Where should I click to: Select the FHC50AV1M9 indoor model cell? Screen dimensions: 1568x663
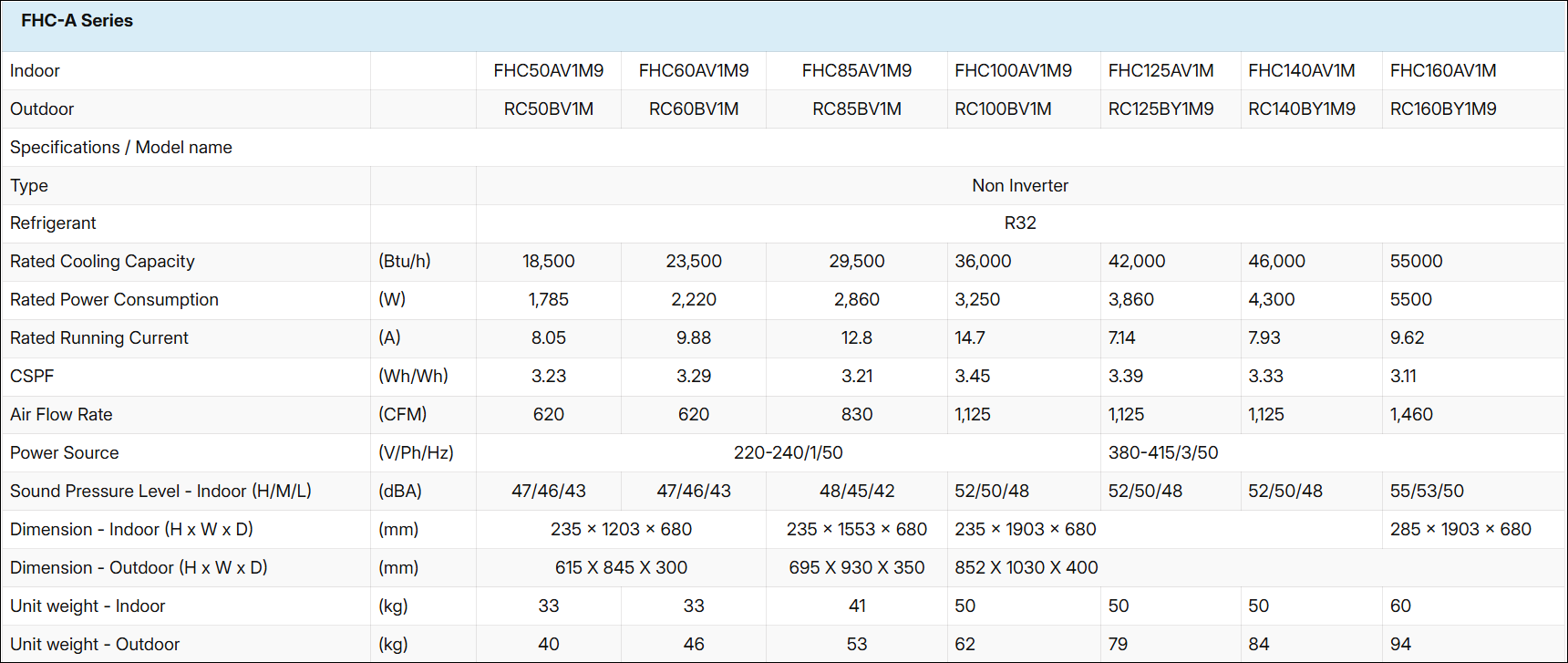pyautogui.click(x=548, y=71)
